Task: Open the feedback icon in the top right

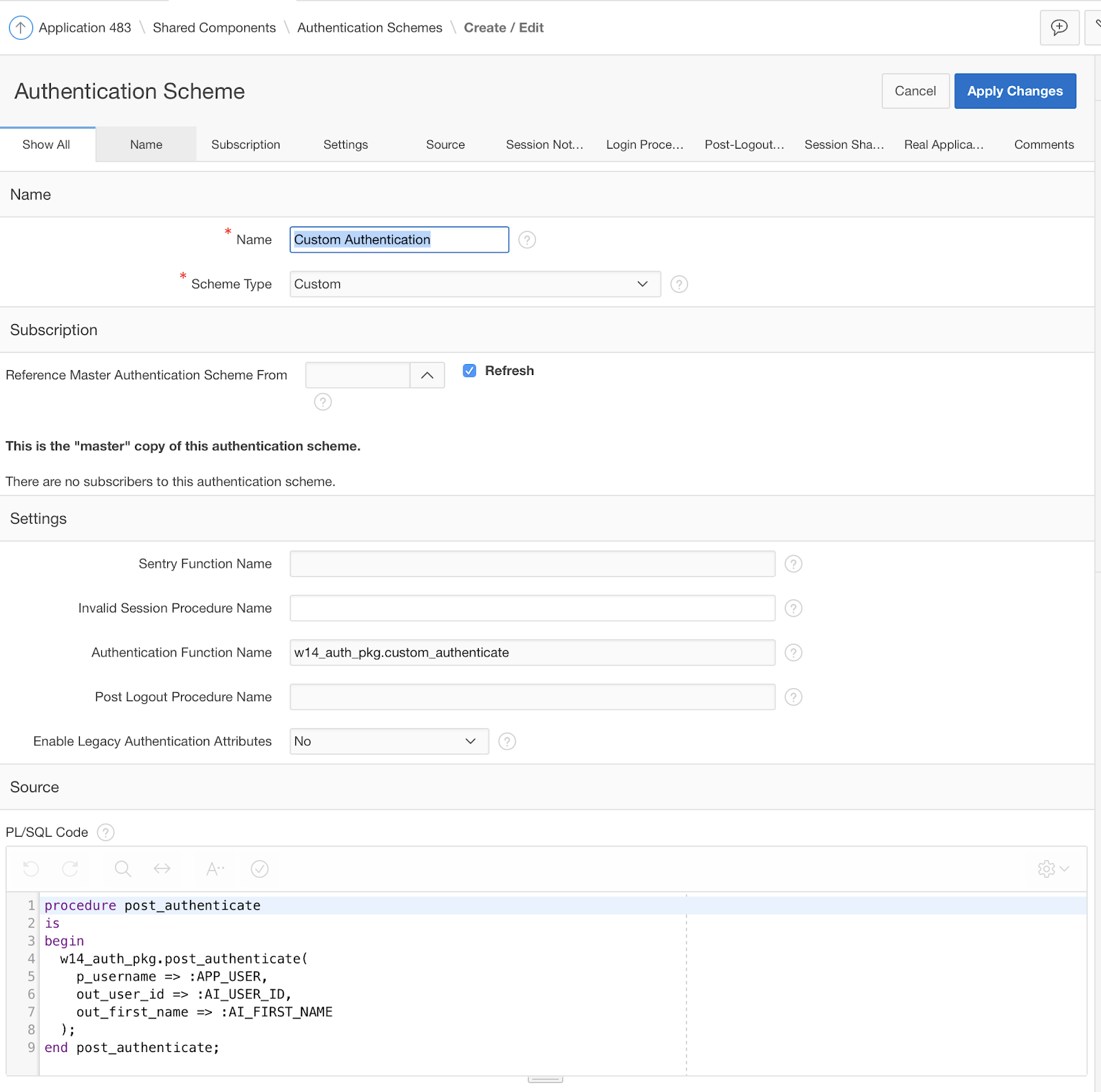Action: 1059,28
